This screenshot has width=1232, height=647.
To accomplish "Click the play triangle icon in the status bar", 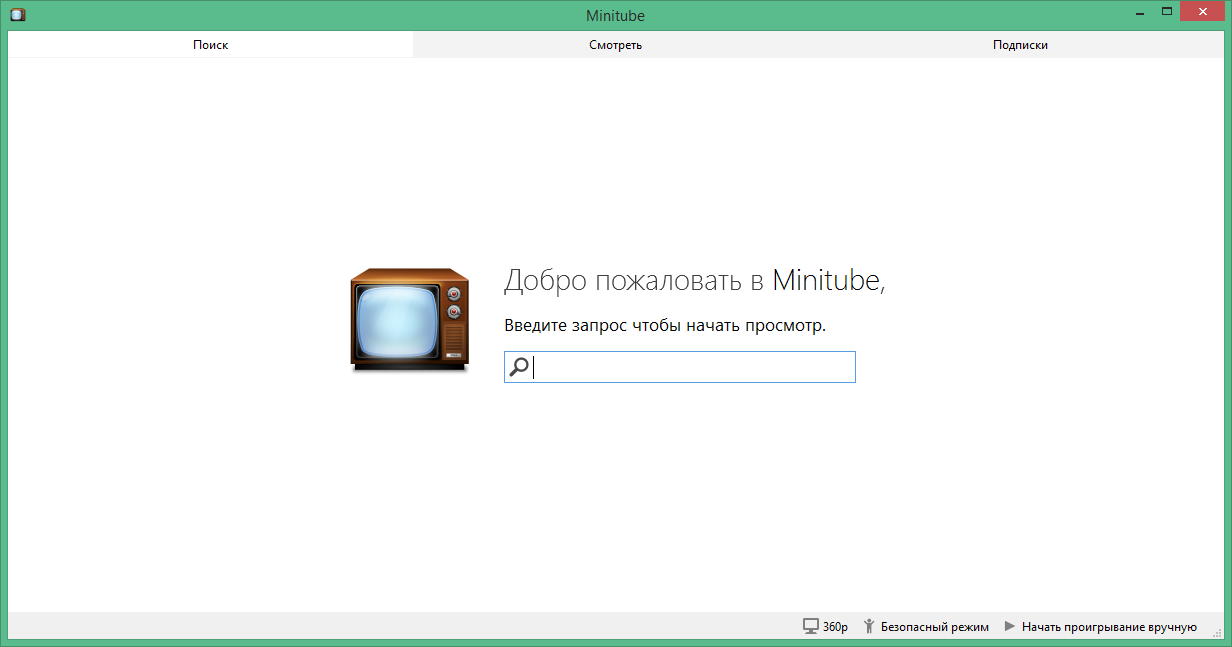I will [x=1010, y=626].
